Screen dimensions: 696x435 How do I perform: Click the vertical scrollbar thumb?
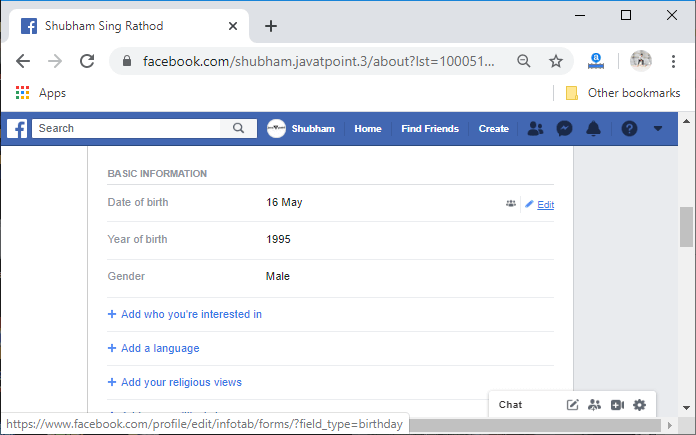[x=686, y=227]
